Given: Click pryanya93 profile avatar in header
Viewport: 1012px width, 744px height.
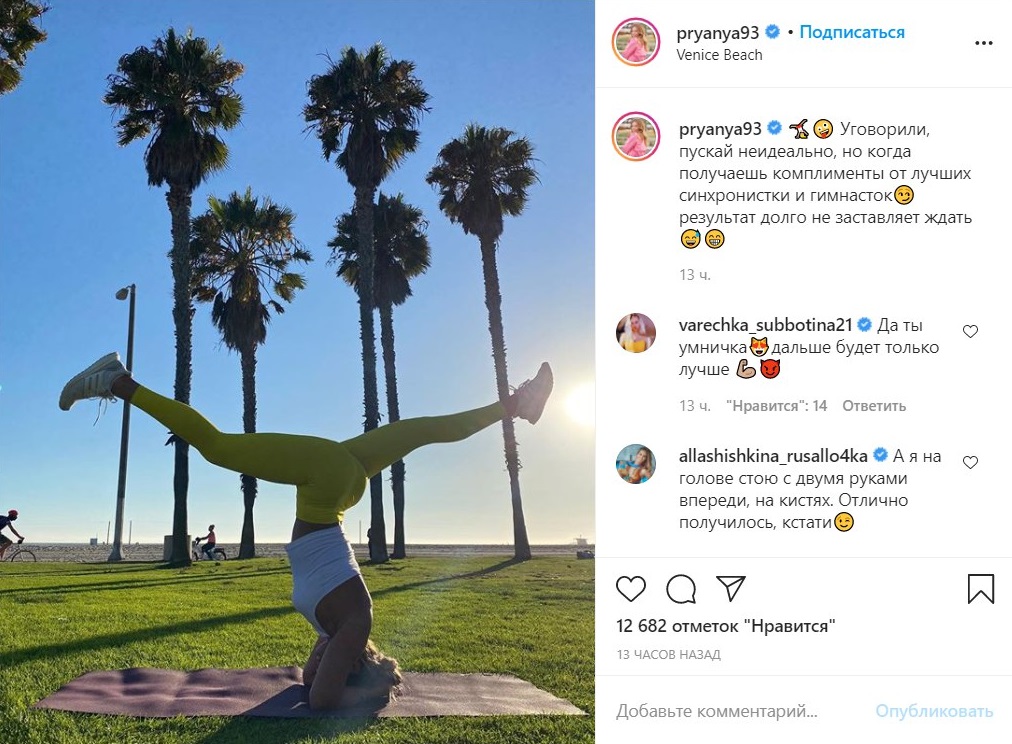Looking at the screenshot, I should 636,43.
